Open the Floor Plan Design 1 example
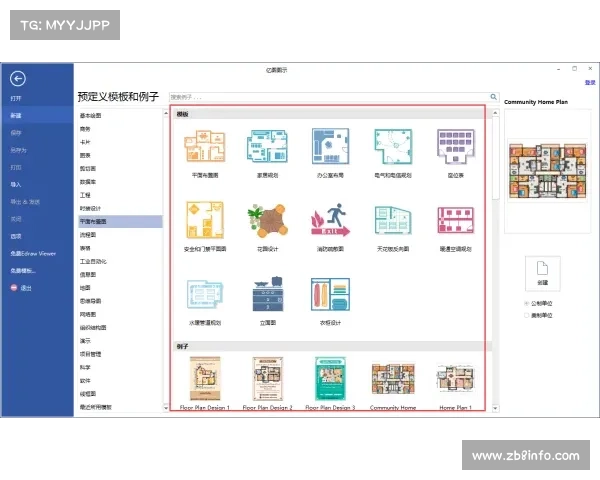 tap(204, 382)
